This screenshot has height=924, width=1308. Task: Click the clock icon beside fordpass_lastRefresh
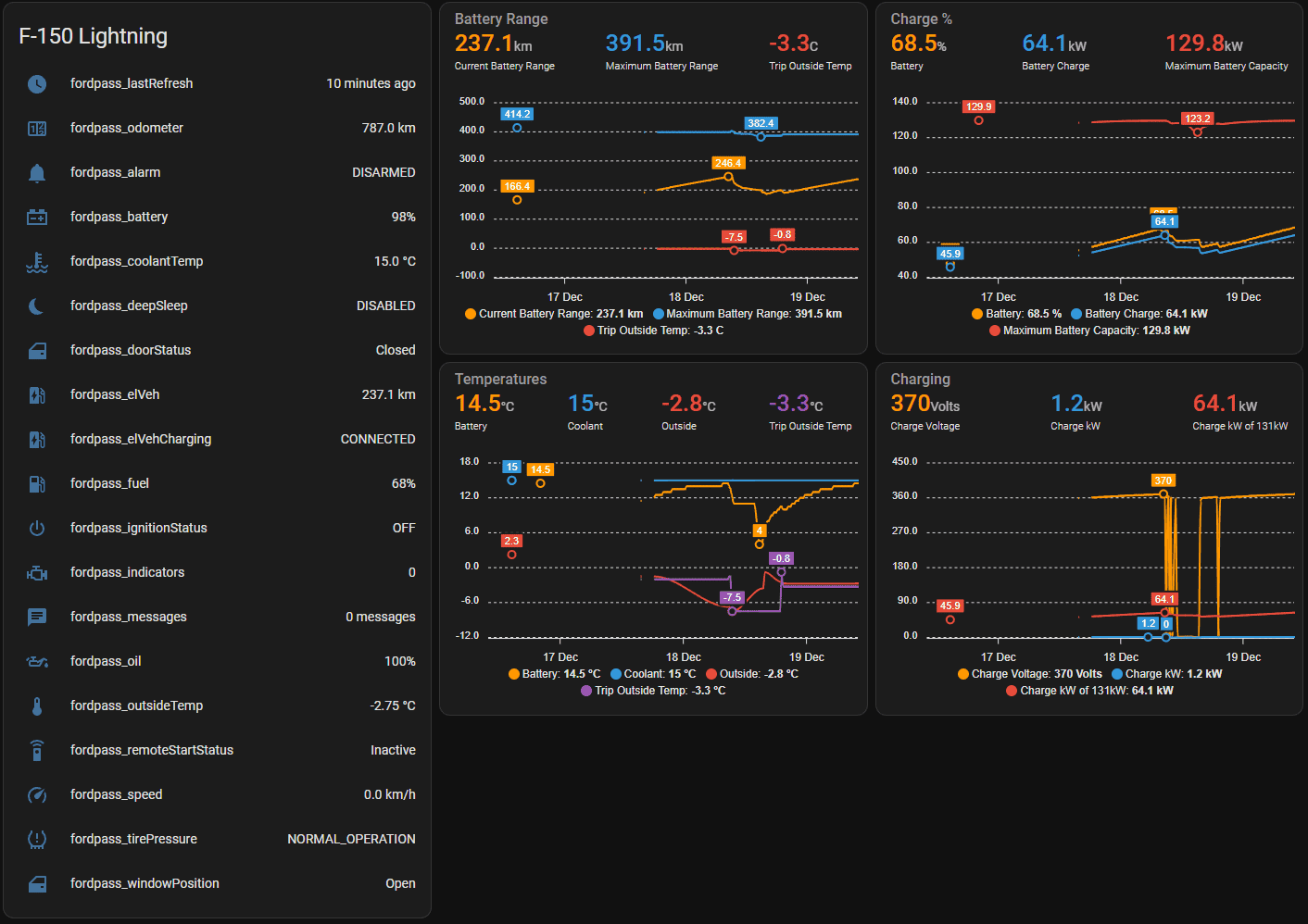point(37,83)
